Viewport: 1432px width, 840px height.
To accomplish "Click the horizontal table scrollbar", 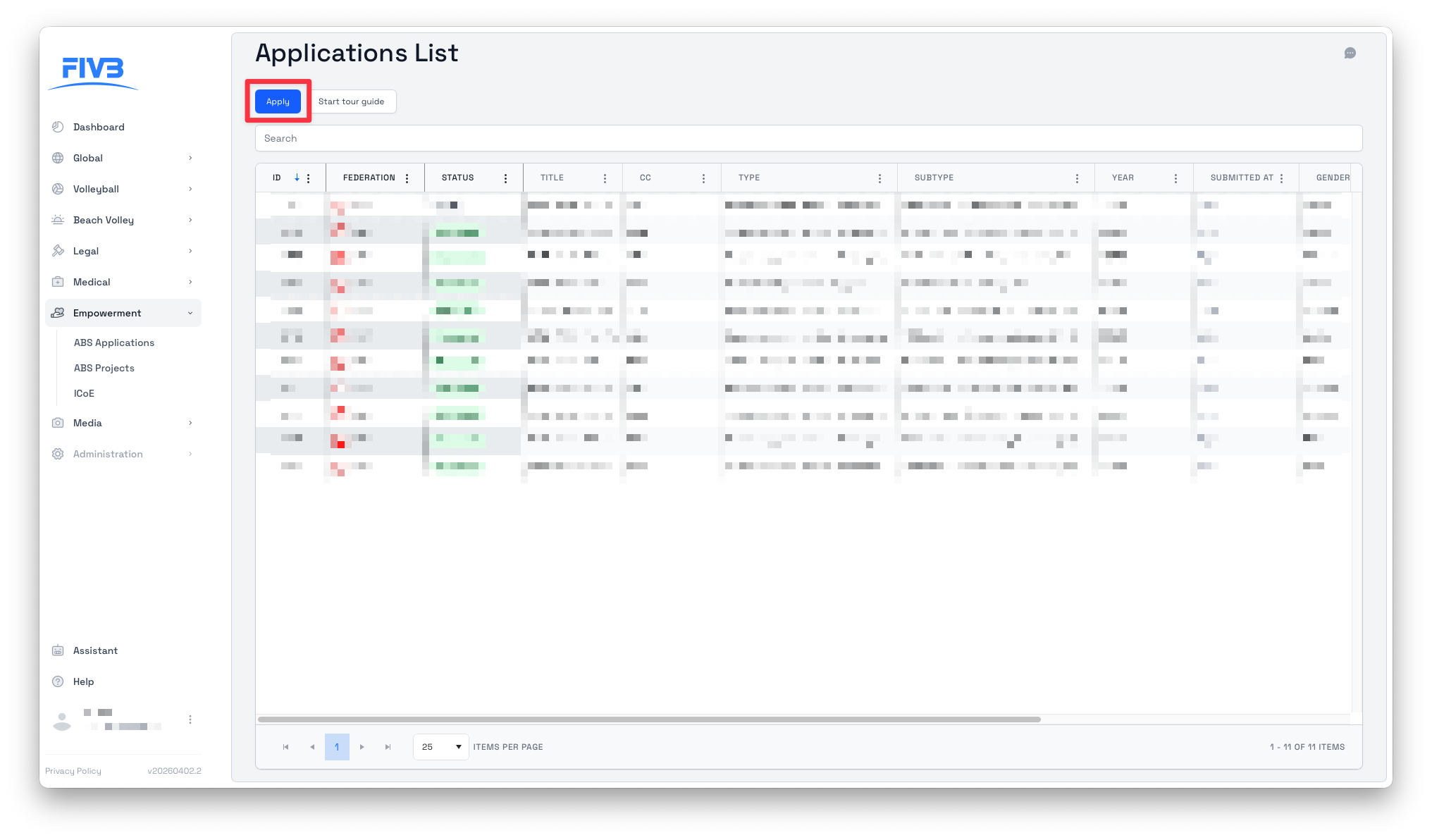I will click(x=648, y=719).
